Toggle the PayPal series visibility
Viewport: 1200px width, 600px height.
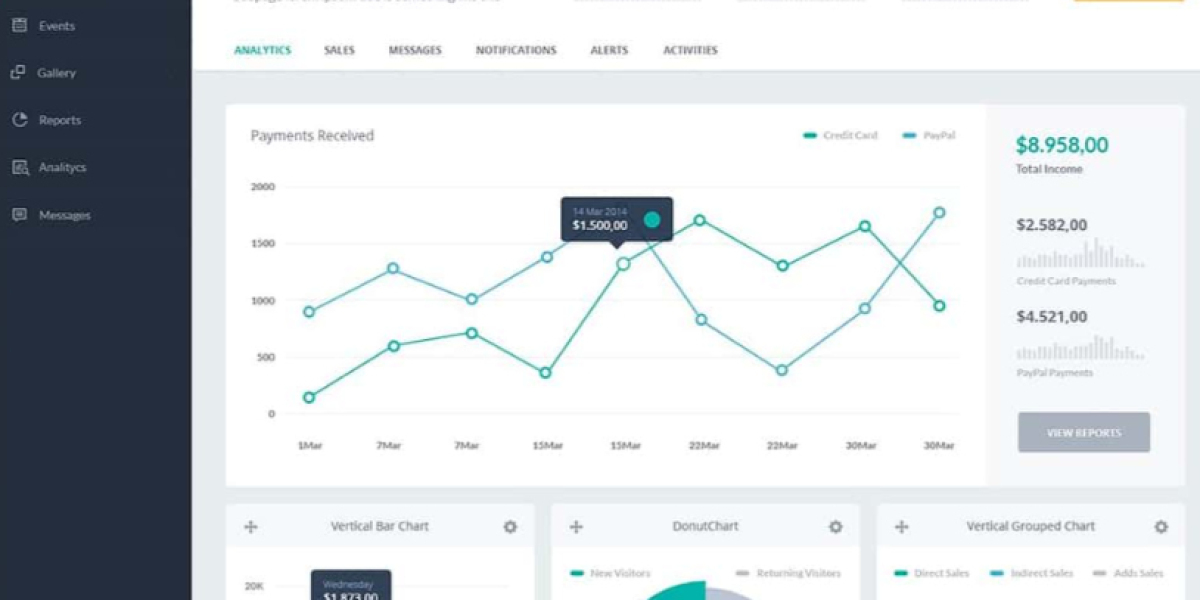(928, 134)
